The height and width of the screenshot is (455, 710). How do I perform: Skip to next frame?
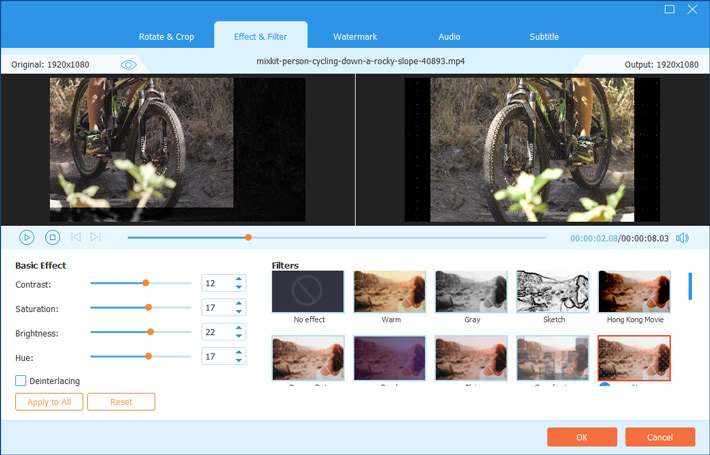point(96,237)
